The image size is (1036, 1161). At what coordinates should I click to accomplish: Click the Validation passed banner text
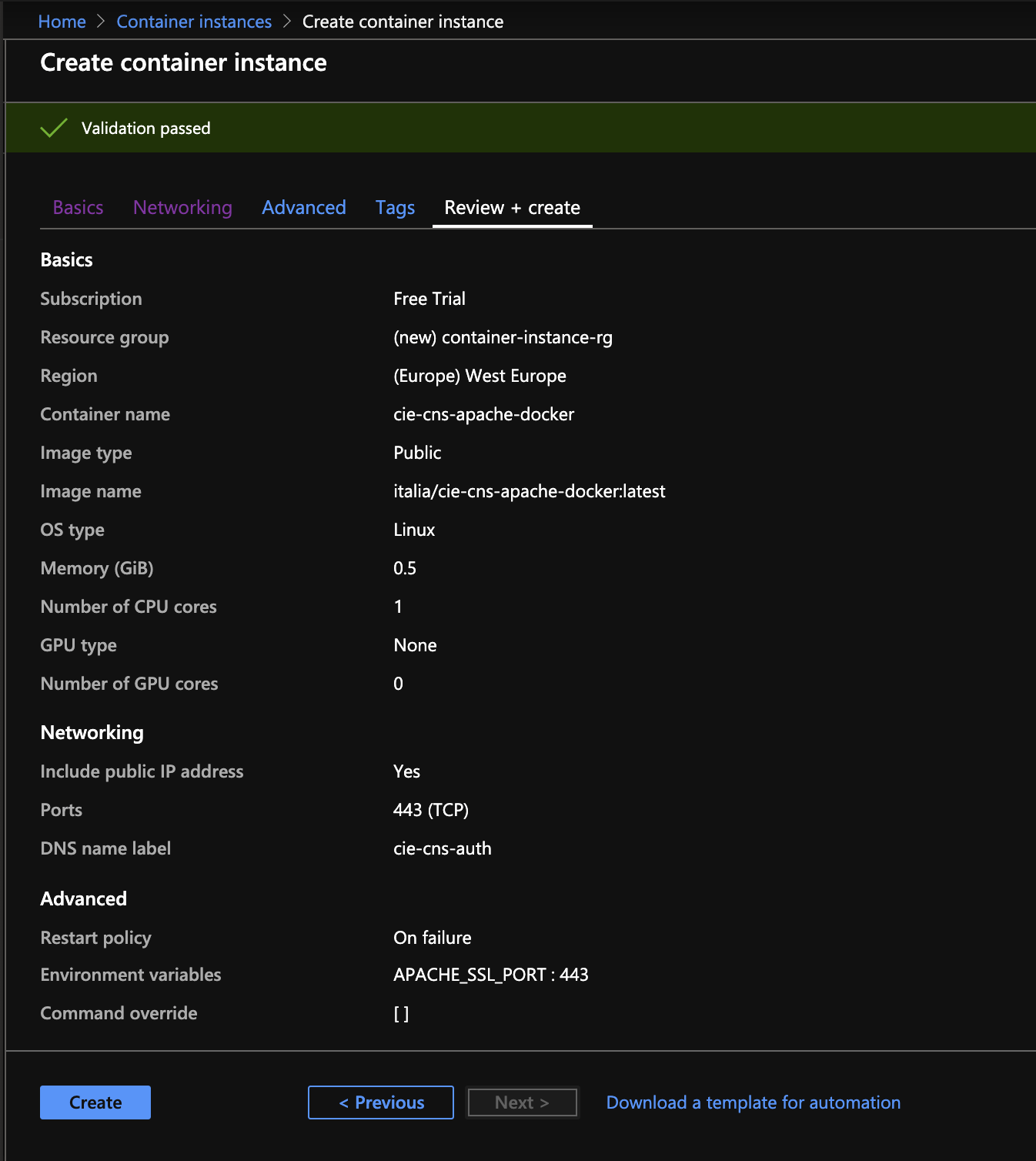[146, 128]
